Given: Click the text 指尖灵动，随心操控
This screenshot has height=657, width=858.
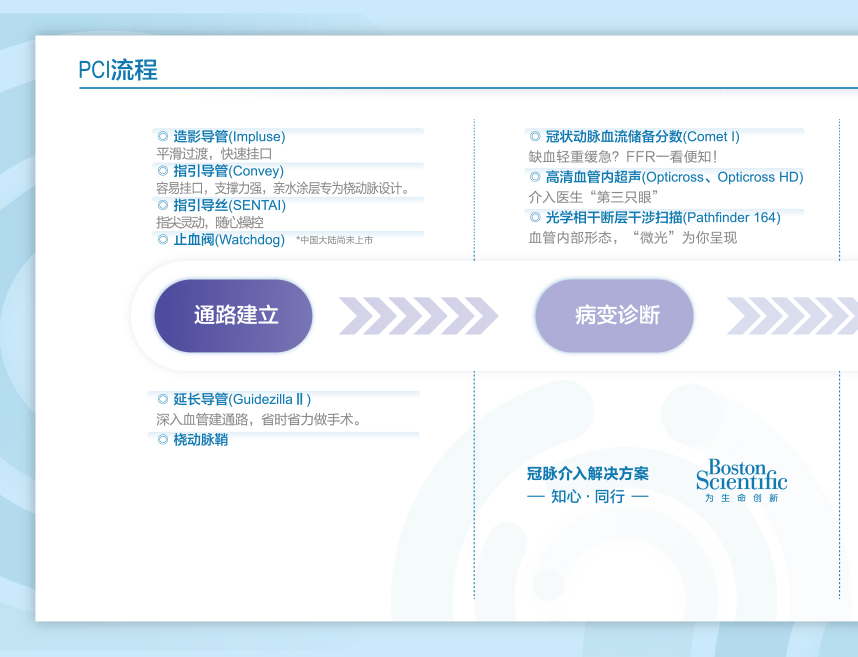Looking at the screenshot, I should (x=210, y=223).
